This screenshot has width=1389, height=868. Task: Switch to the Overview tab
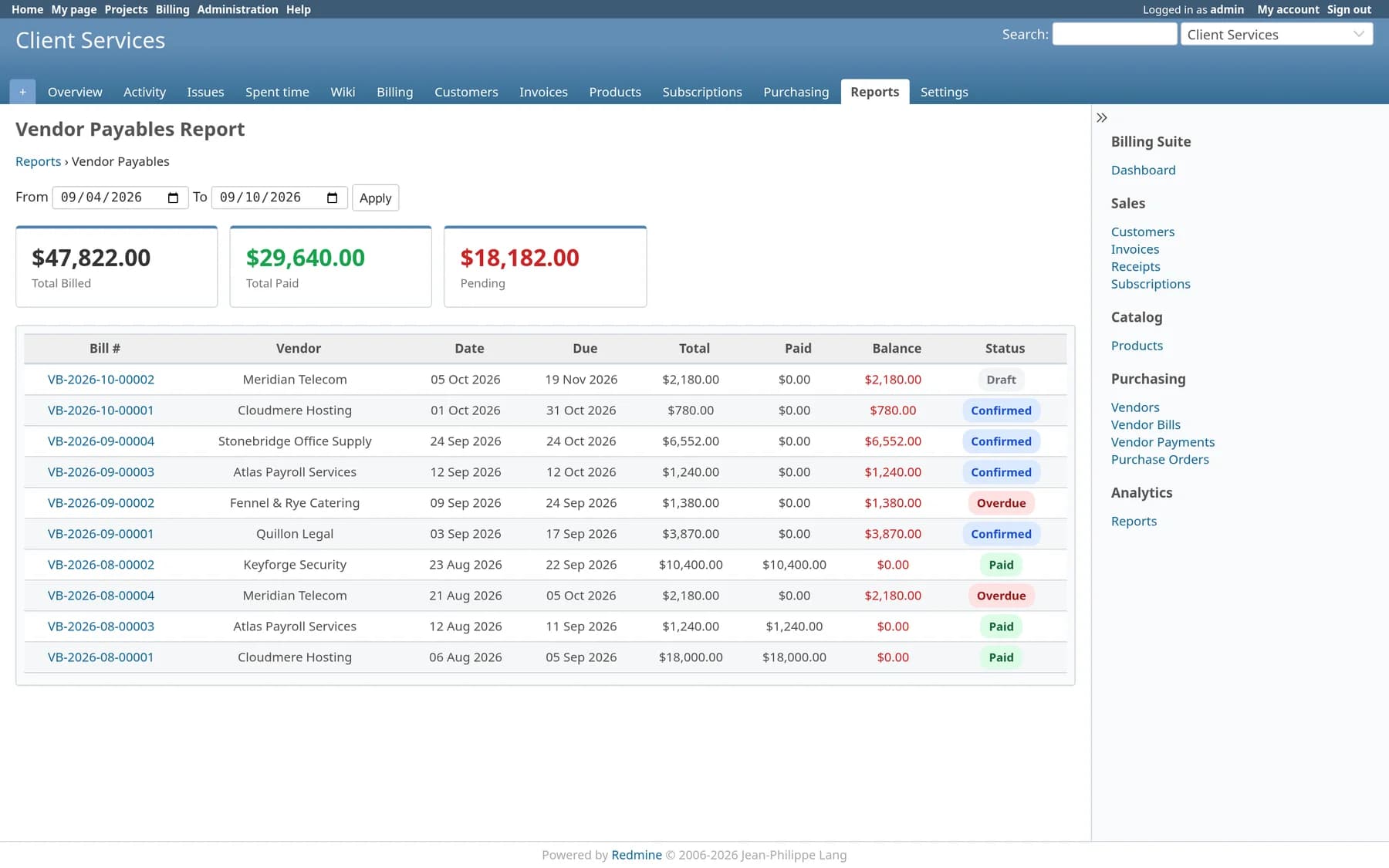pyautogui.click(x=75, y=92)
